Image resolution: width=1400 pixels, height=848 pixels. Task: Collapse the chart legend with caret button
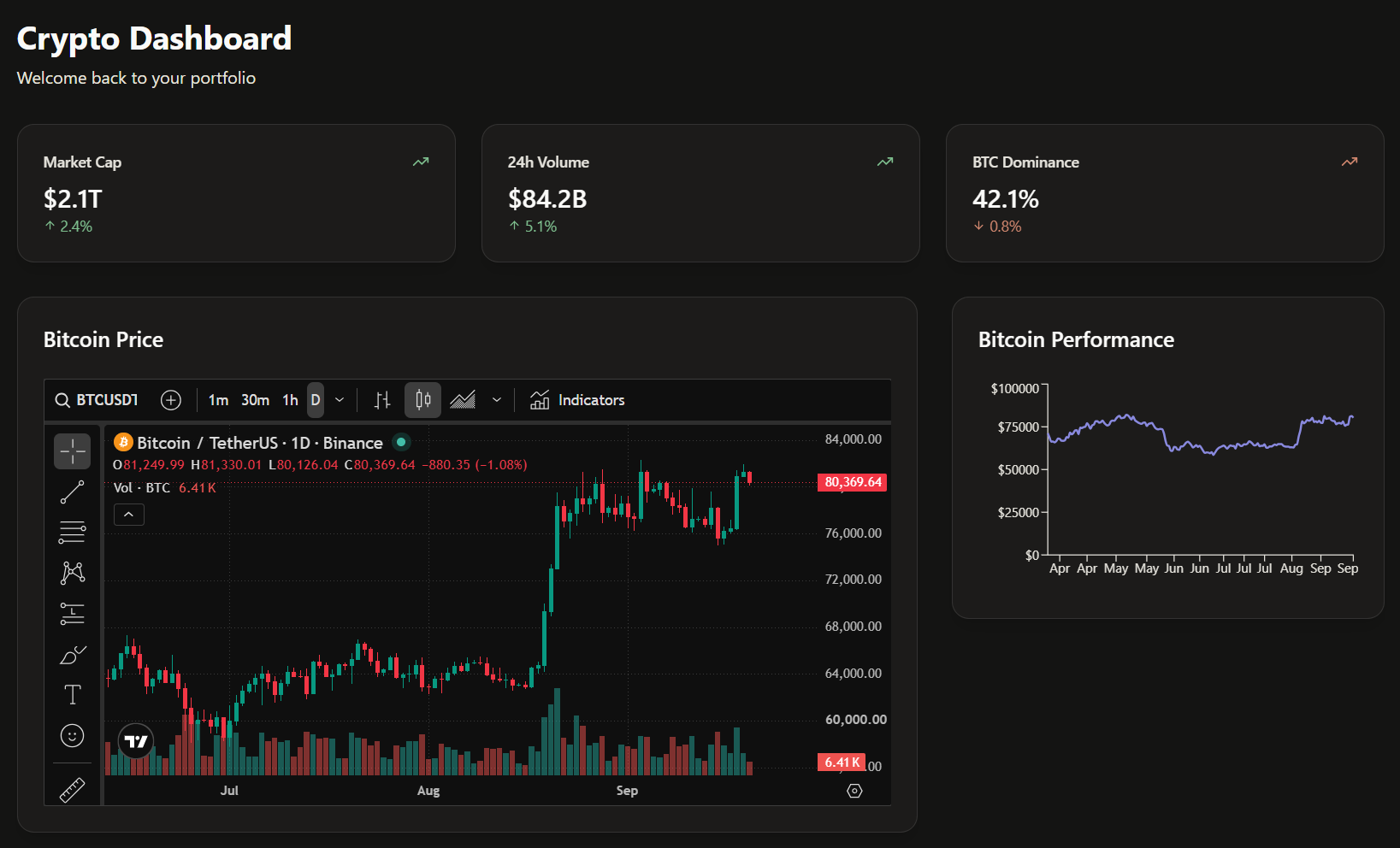tap(129, 515)
